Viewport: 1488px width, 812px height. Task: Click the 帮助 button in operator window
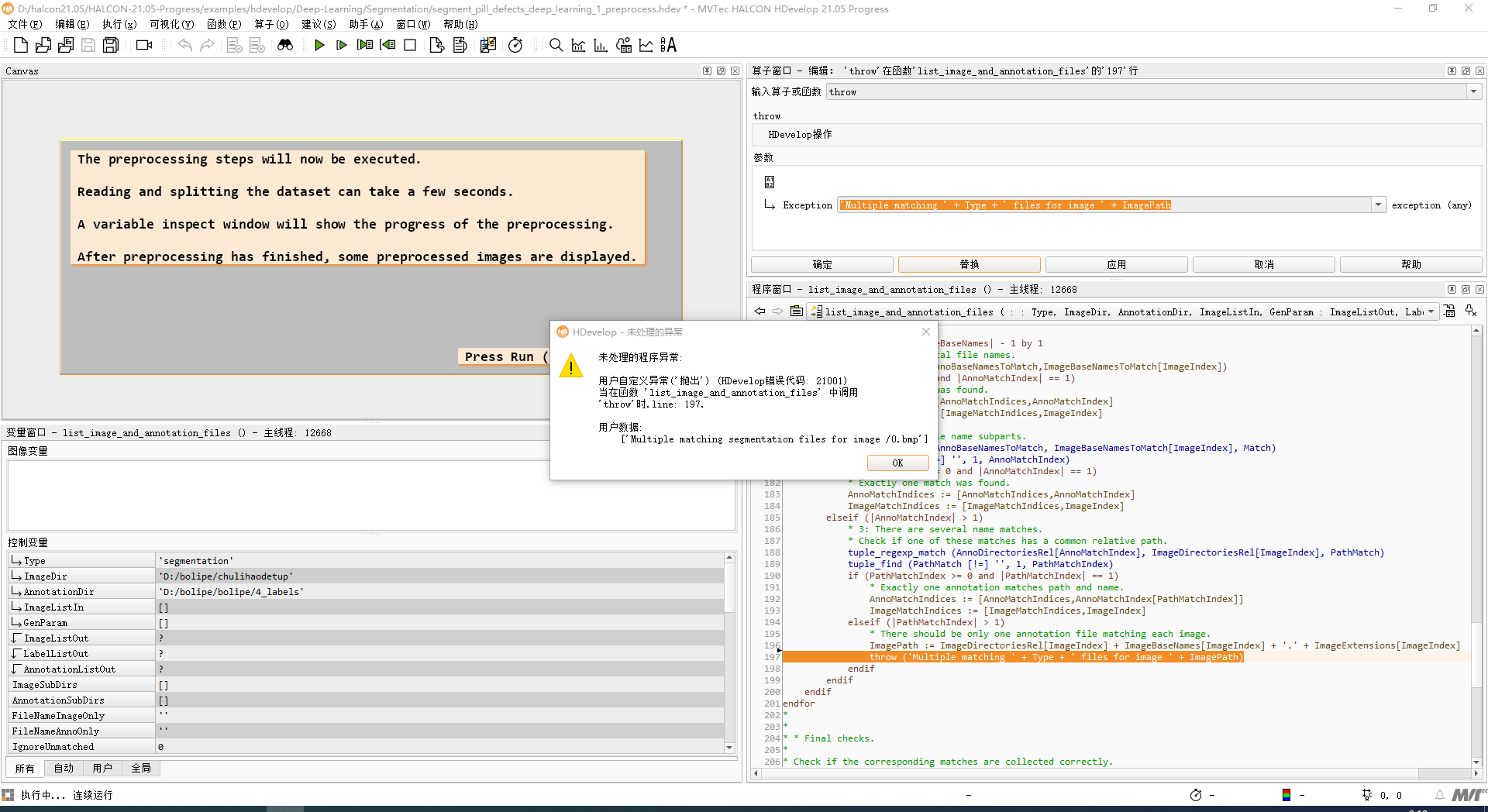1410,264
